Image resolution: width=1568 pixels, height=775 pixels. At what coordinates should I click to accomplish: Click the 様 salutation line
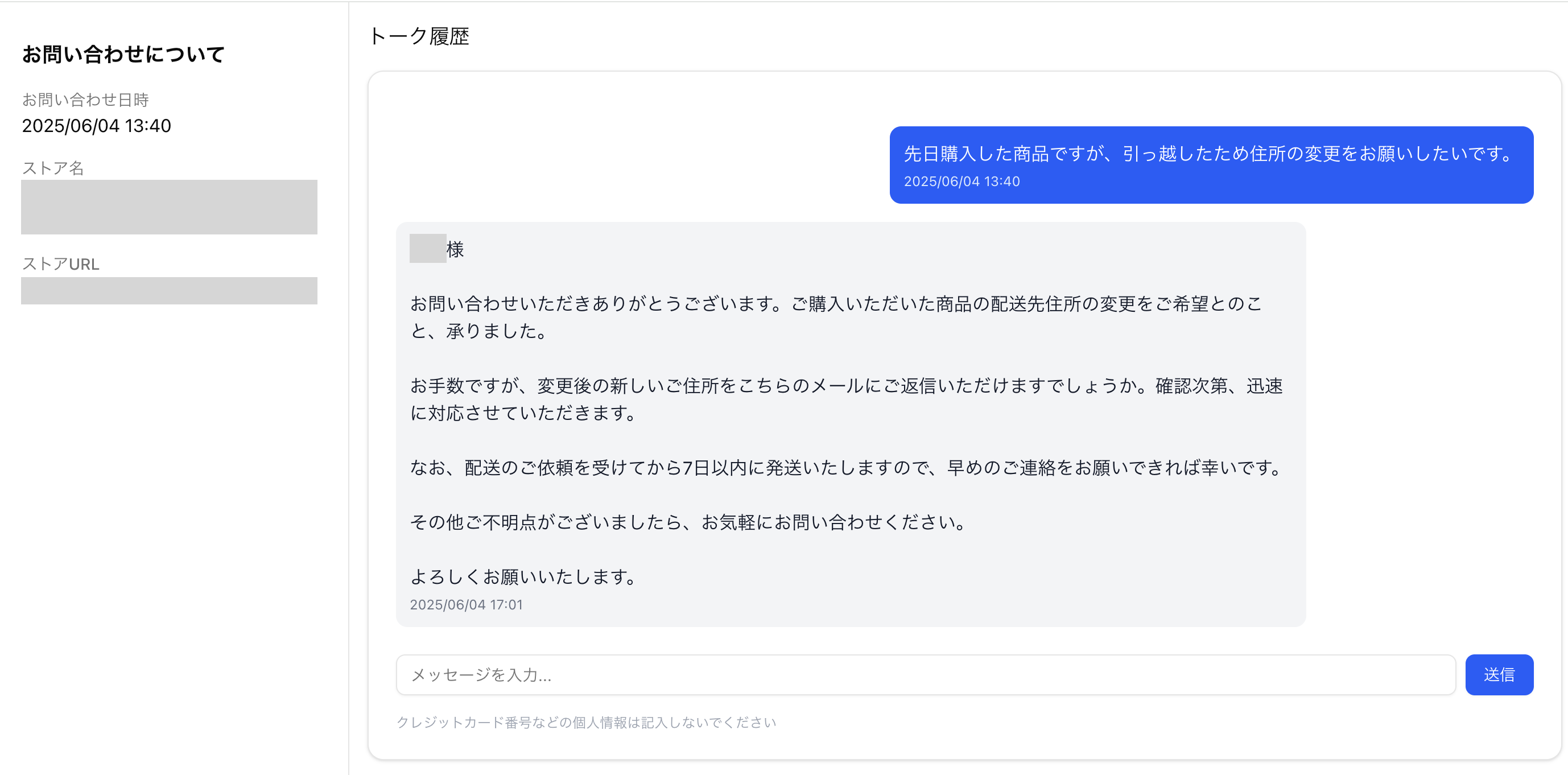point(437,249)
